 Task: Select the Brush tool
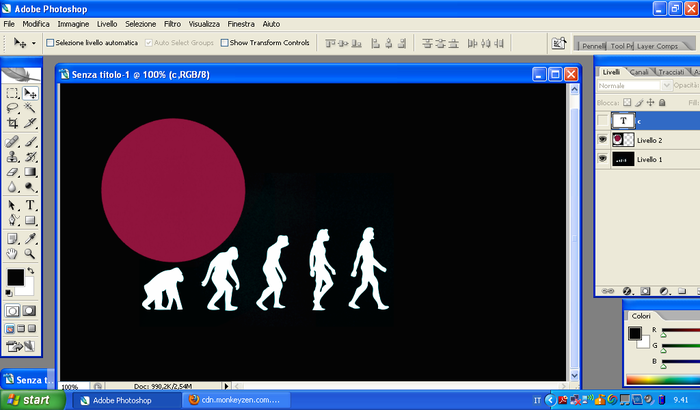click(x=30, y=142)
